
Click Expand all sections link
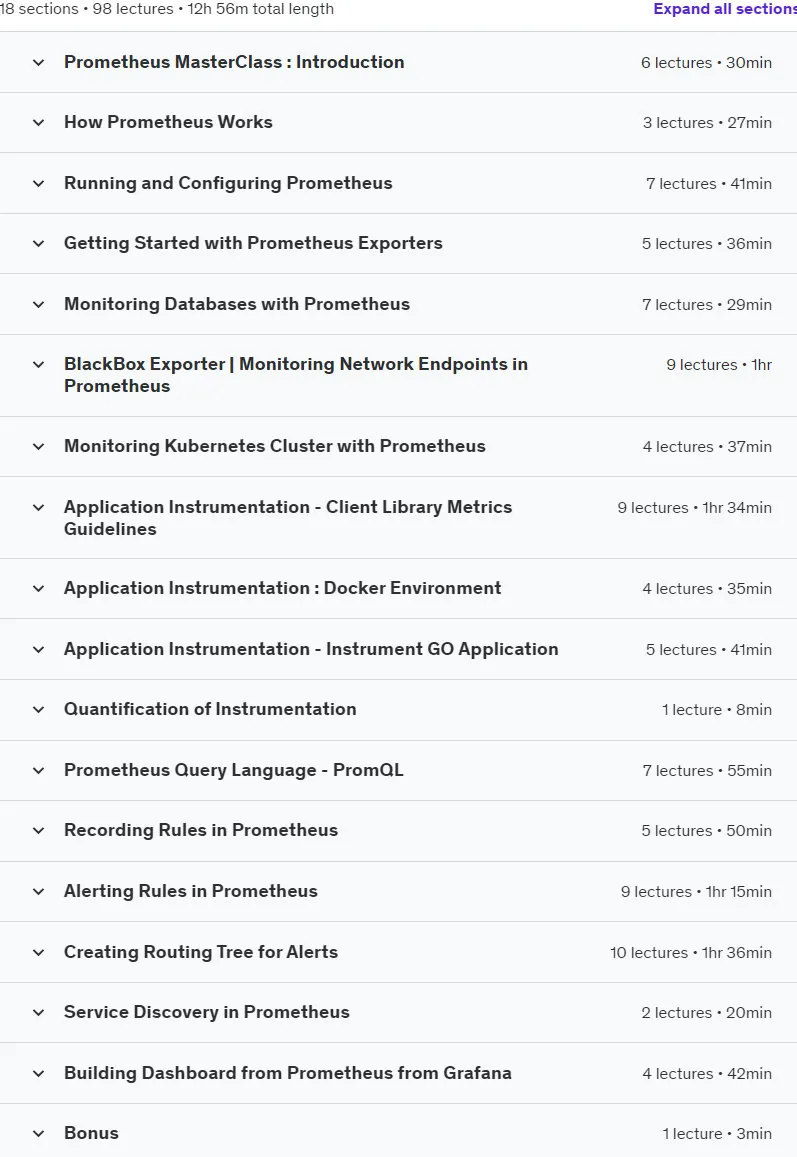point(725,9)
